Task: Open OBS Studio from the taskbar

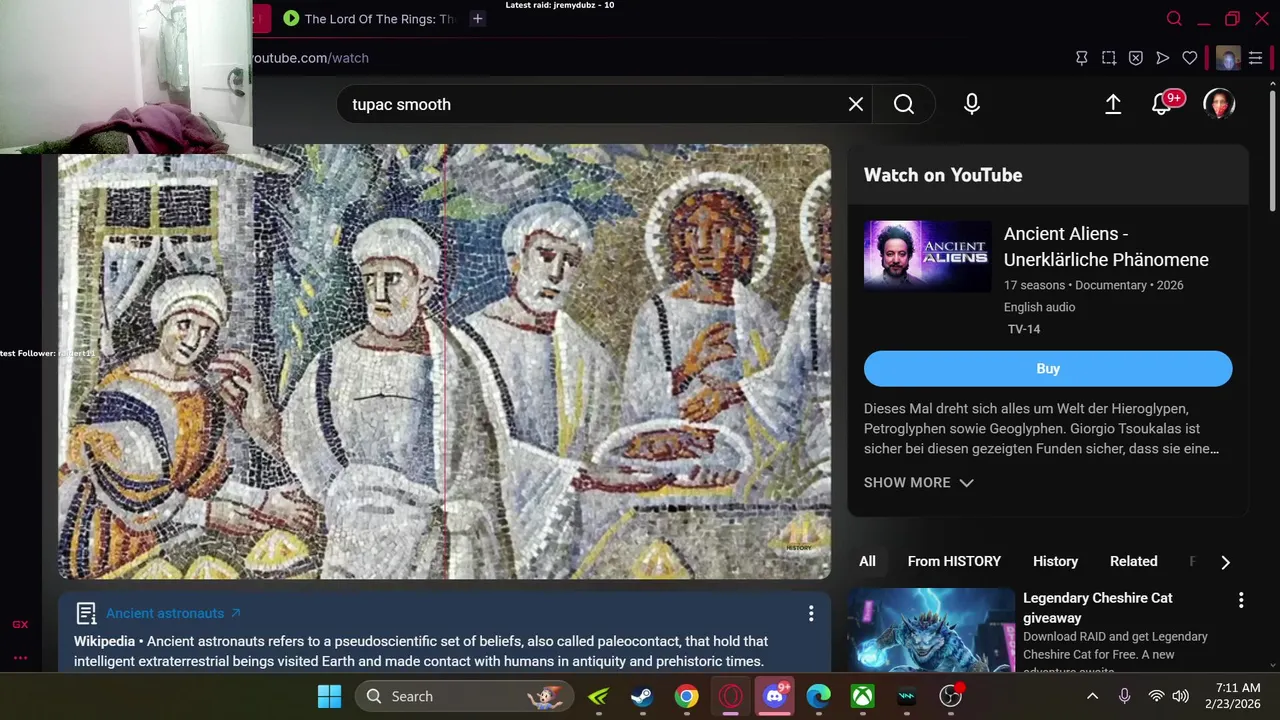Action: click(x=951, y=696)
